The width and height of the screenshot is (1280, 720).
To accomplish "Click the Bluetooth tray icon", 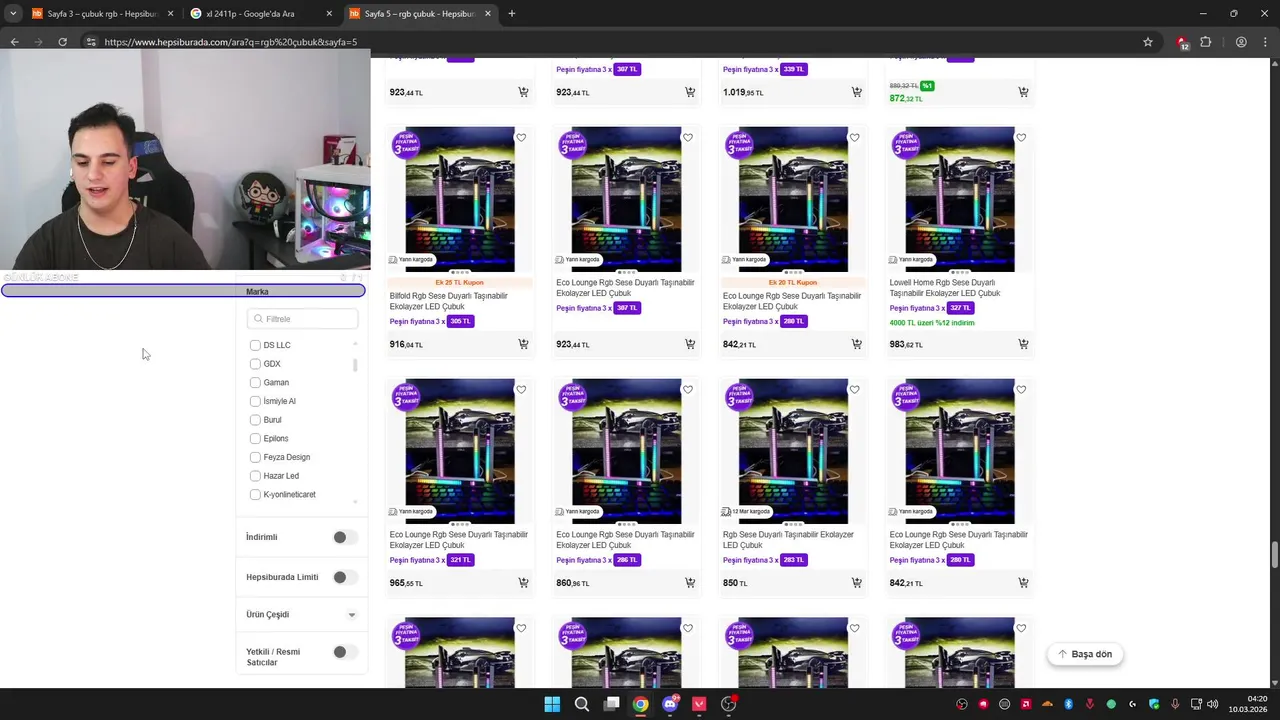I will (1069, 704).
